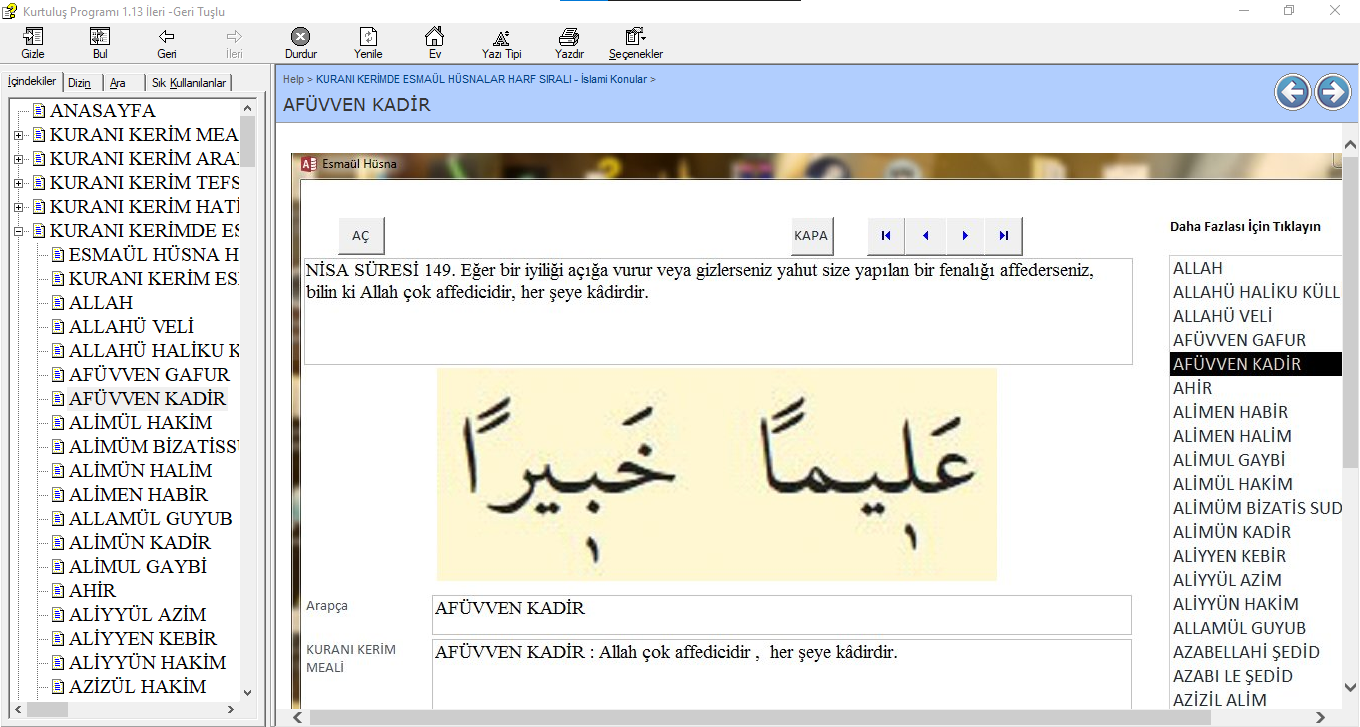Image resolution: width=1360 pixels, height=727 pixels.
Task: Click the round blue next-page arrow
Action: (1332, 93)
